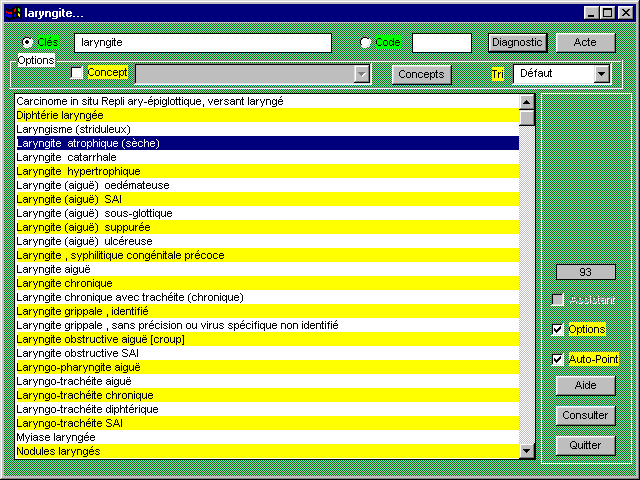Select the Clés radio button
Image resolution: width=640 pixels, height=480 pixels.
click(27, 42)
